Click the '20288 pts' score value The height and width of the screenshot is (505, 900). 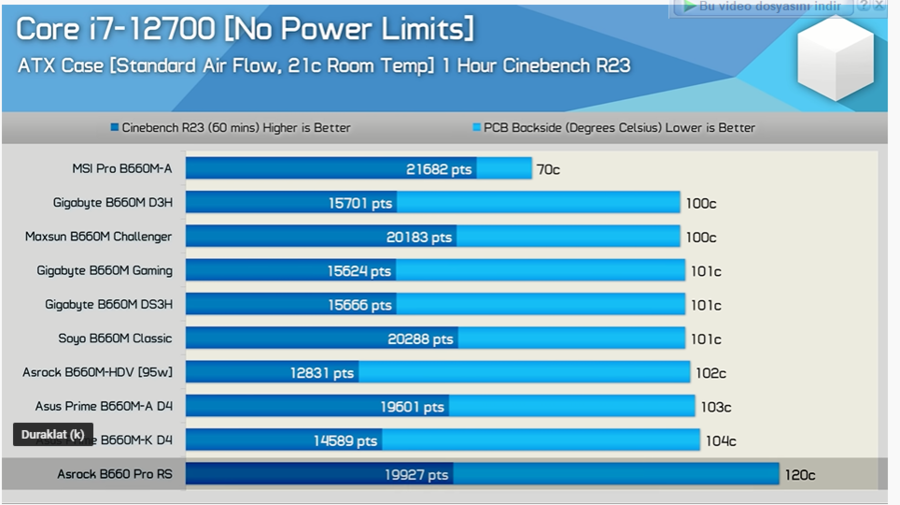[x=420, y=339]
